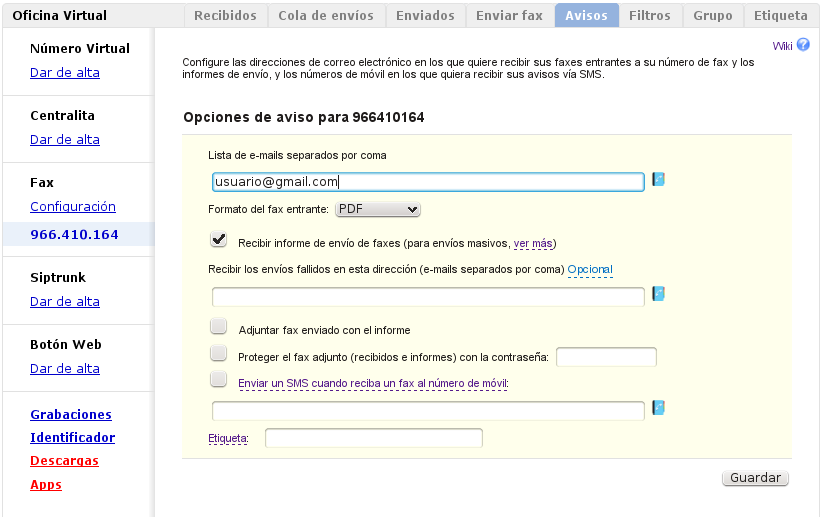
Task: Open the Enviar fax tab
Action: click(x=510, y=16)
